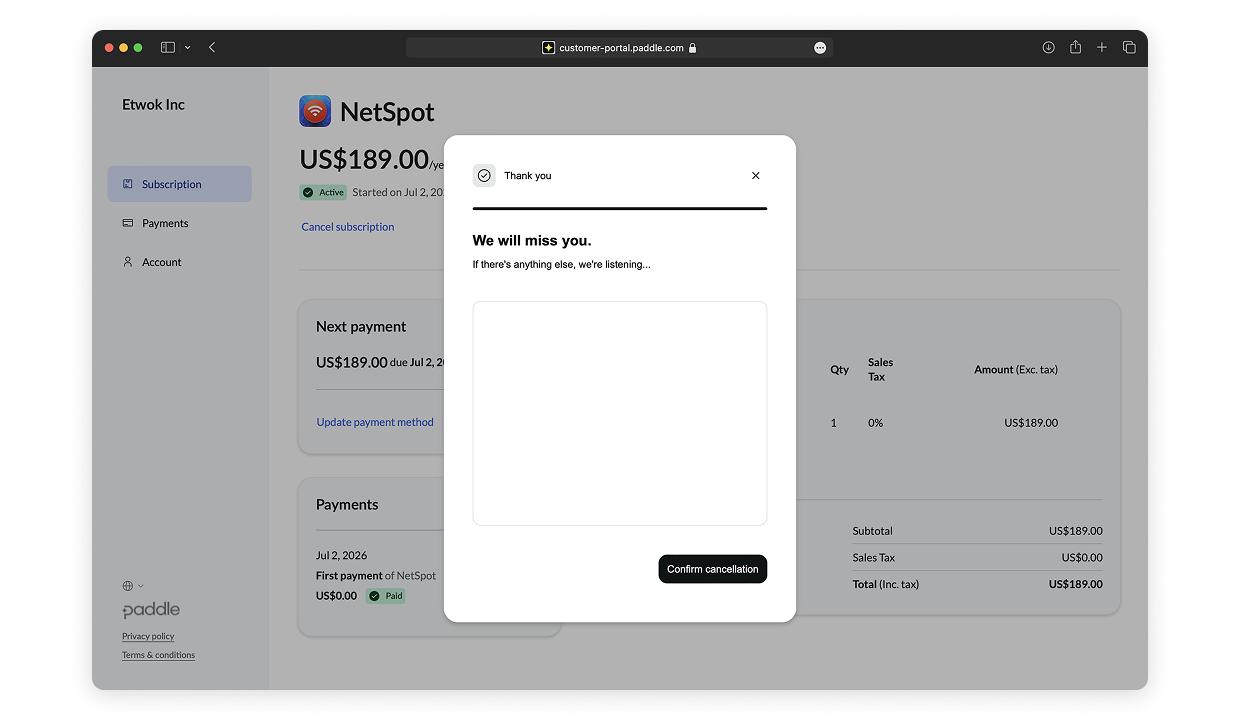The height and width of the screenshot is (720, 1240).
Task: Click the Qty column header
Action: [x=839, y=369]
